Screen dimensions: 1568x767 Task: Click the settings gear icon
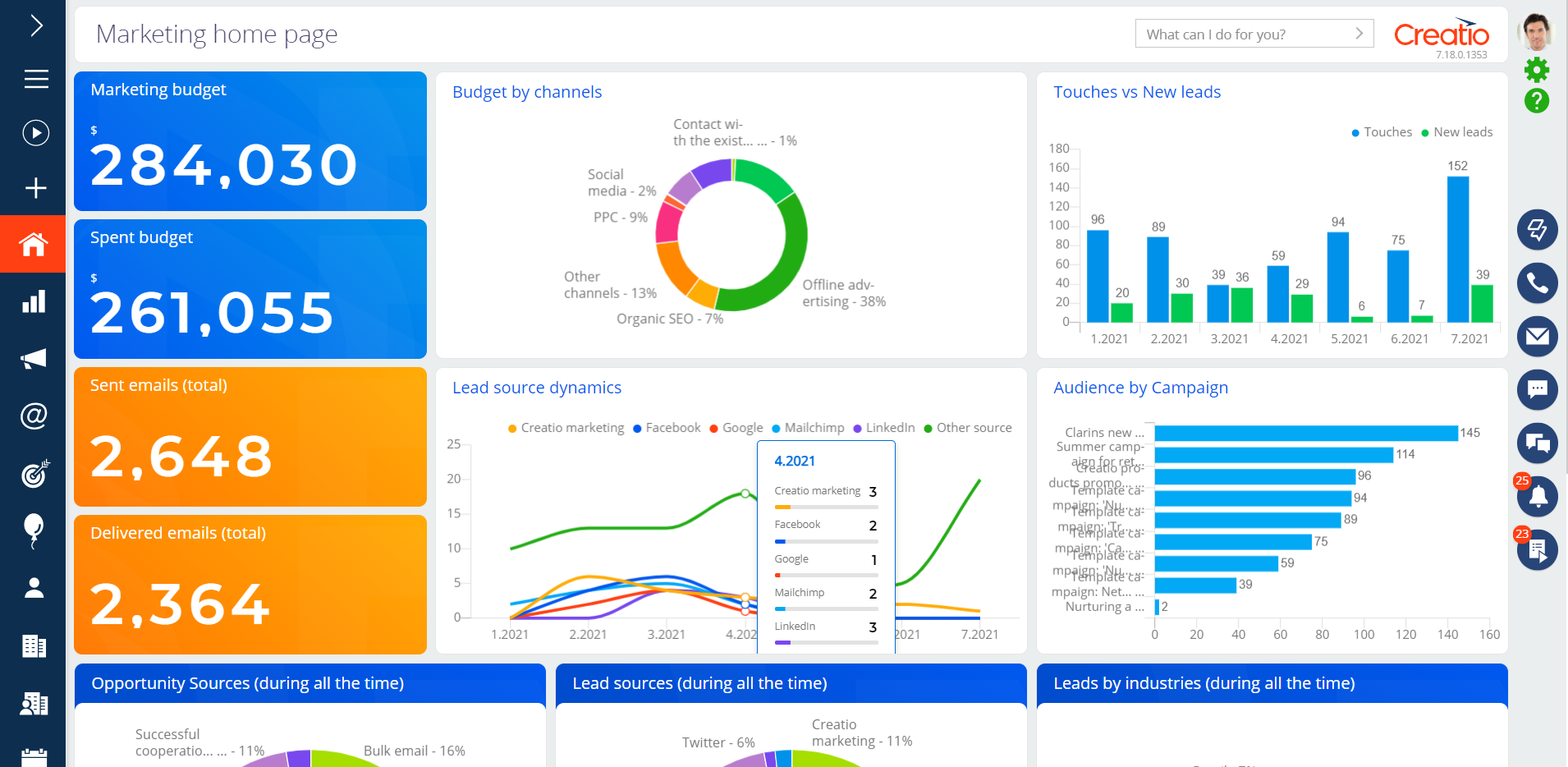click(x=1536, y=70)
